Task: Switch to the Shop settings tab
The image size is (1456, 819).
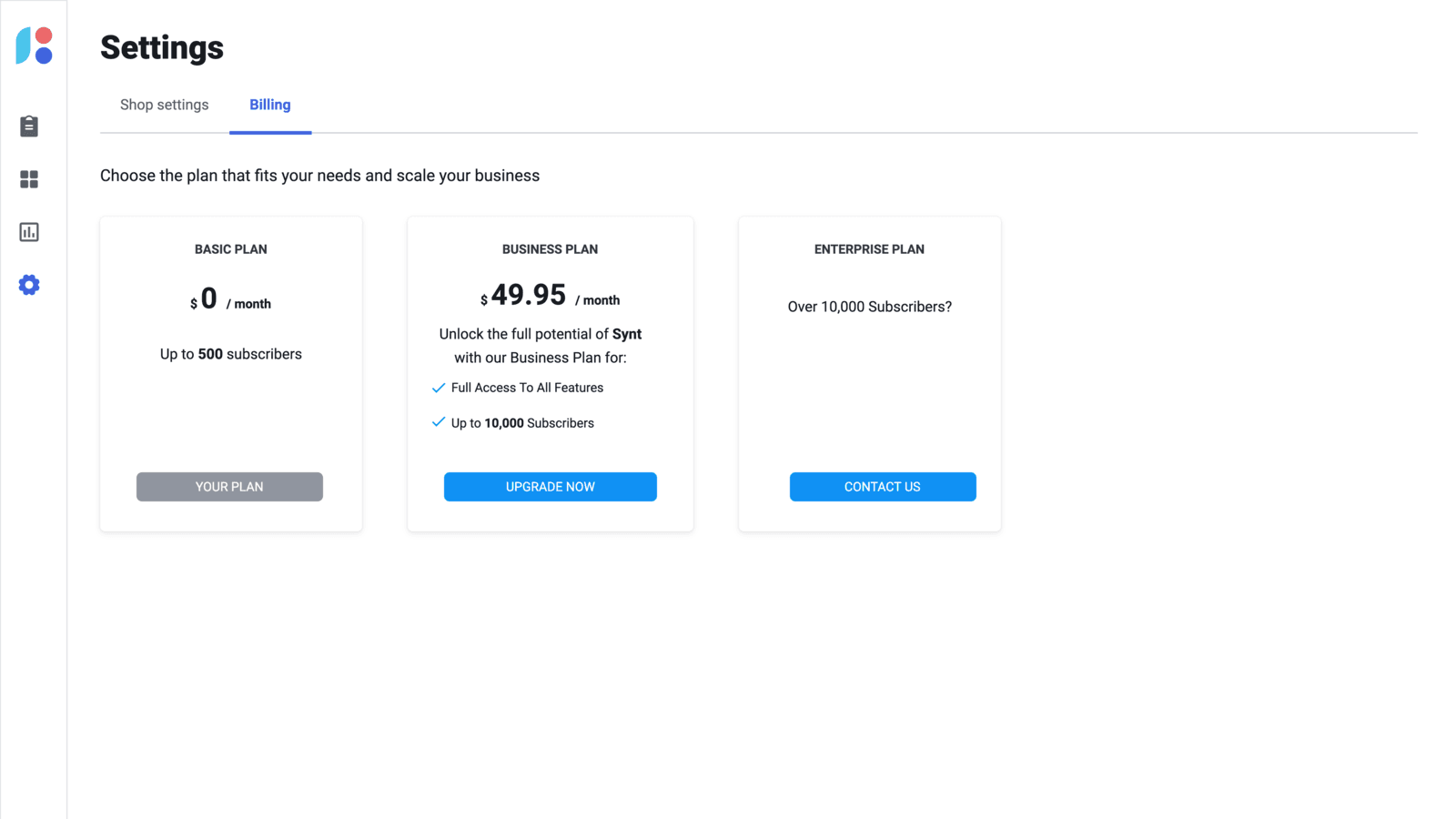Action: 164,105
